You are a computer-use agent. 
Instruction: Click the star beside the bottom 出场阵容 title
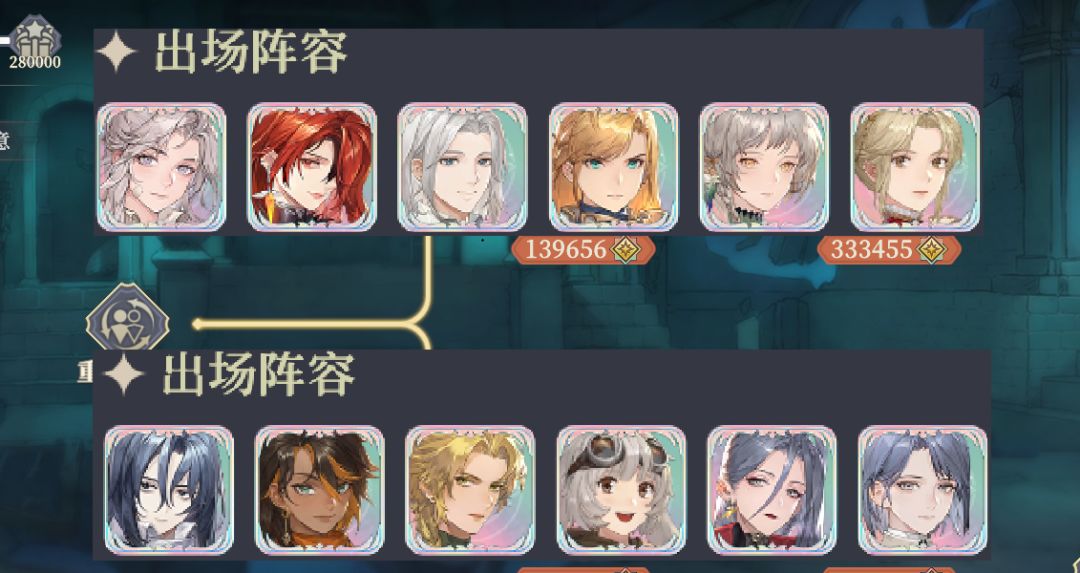124,375
